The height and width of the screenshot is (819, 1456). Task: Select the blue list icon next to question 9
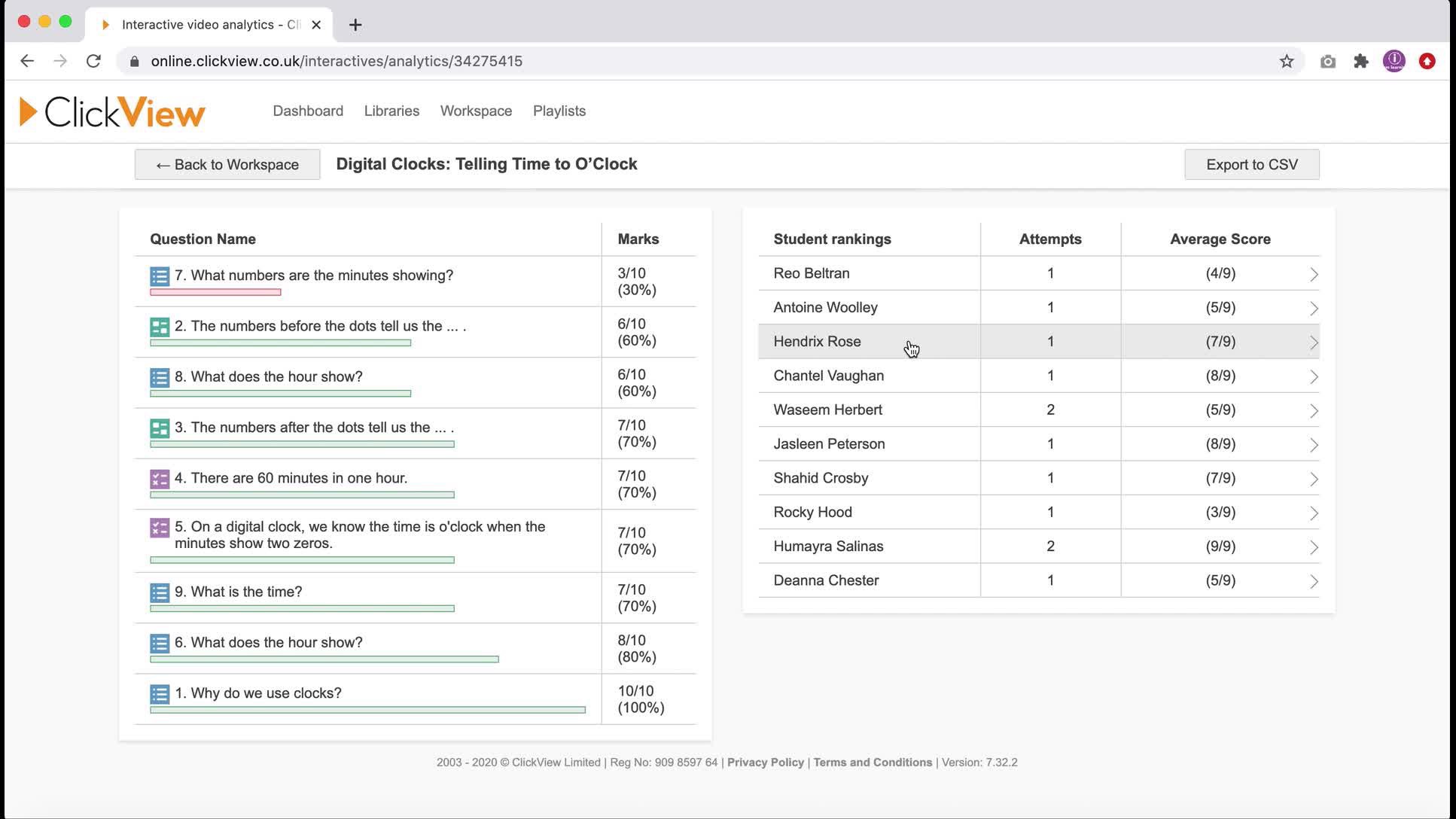click(x=159, y=592)
